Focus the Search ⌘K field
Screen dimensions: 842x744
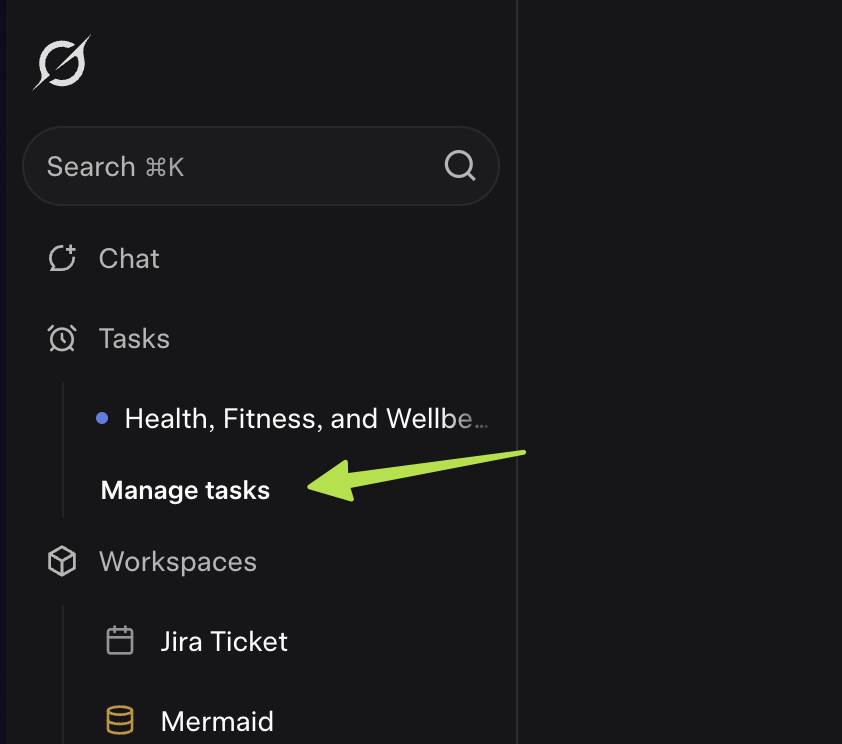(x=261, y=166)
